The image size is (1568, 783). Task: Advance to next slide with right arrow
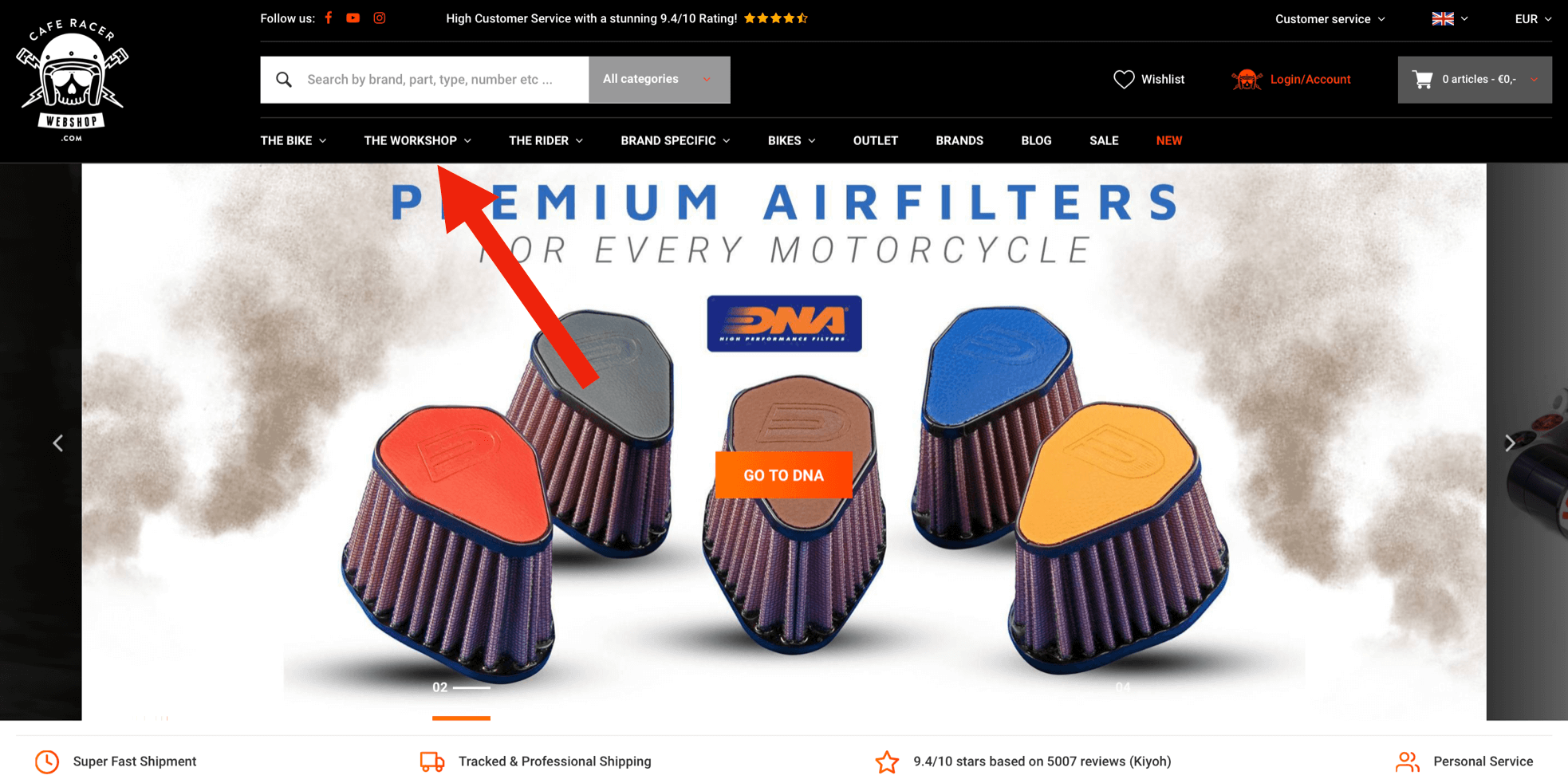(x=1509, y=443)
